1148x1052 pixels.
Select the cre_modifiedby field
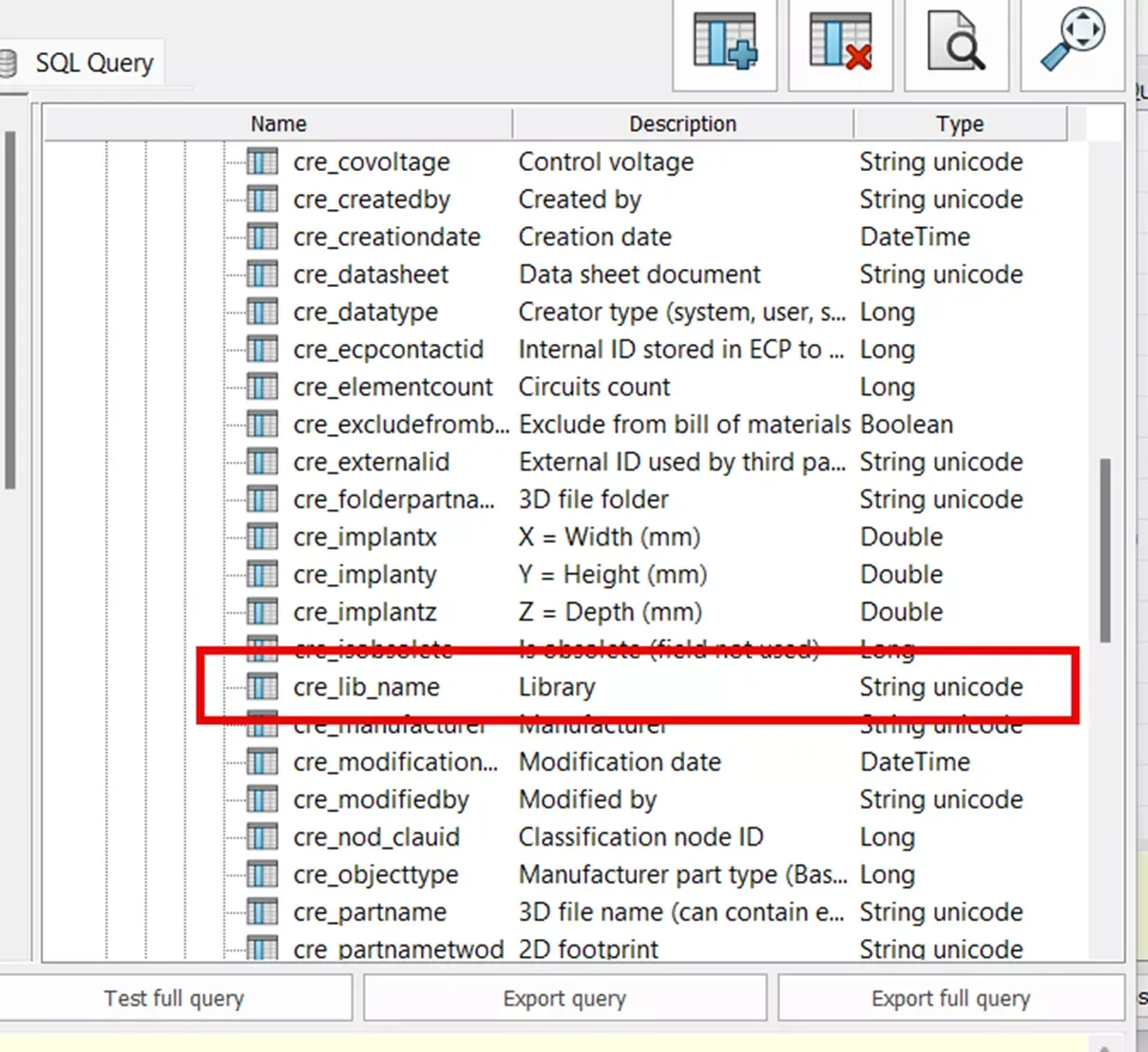381,800
